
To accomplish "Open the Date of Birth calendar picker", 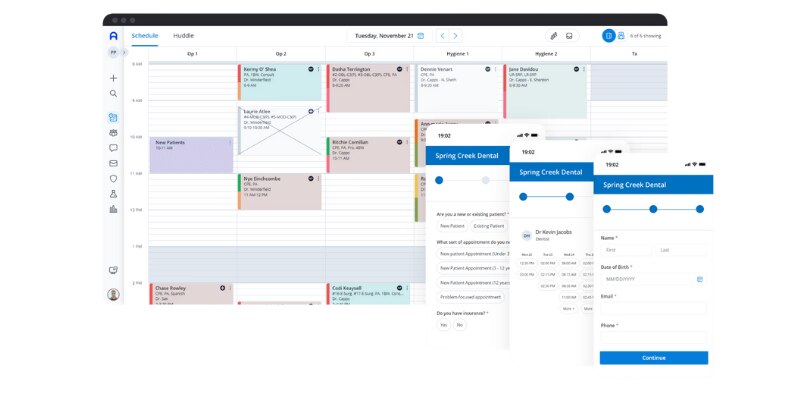I will pyautogui.click(x=700, y=278).
